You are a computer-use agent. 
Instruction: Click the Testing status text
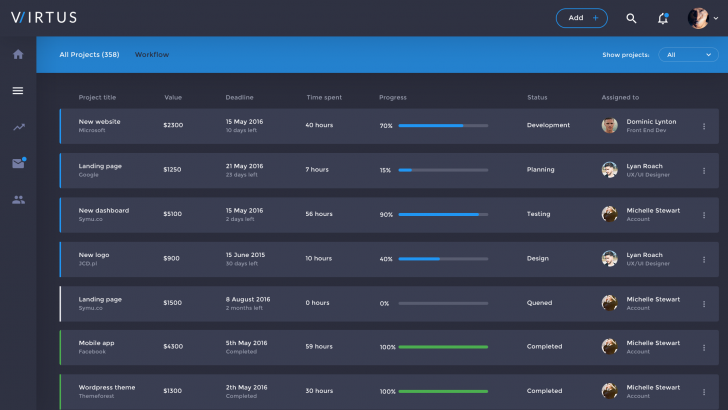pyautogui.click(x=539, y=214)
